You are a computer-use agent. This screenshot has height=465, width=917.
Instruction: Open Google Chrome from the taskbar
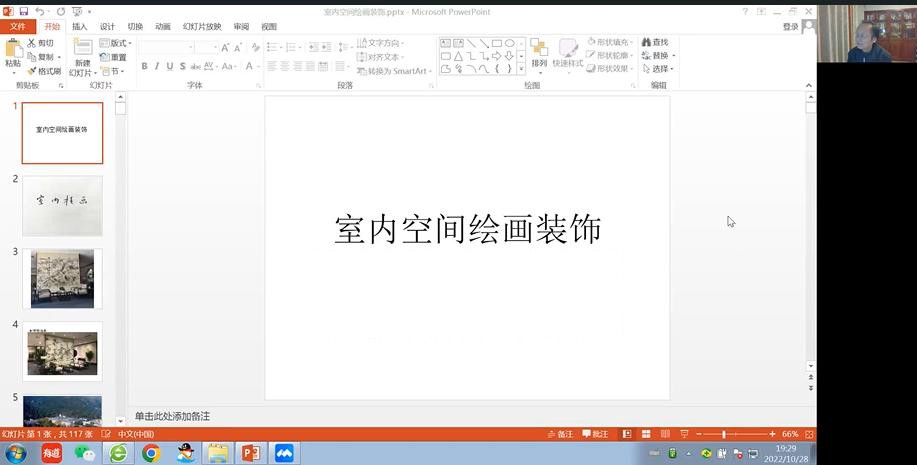(x=151, y=453)
